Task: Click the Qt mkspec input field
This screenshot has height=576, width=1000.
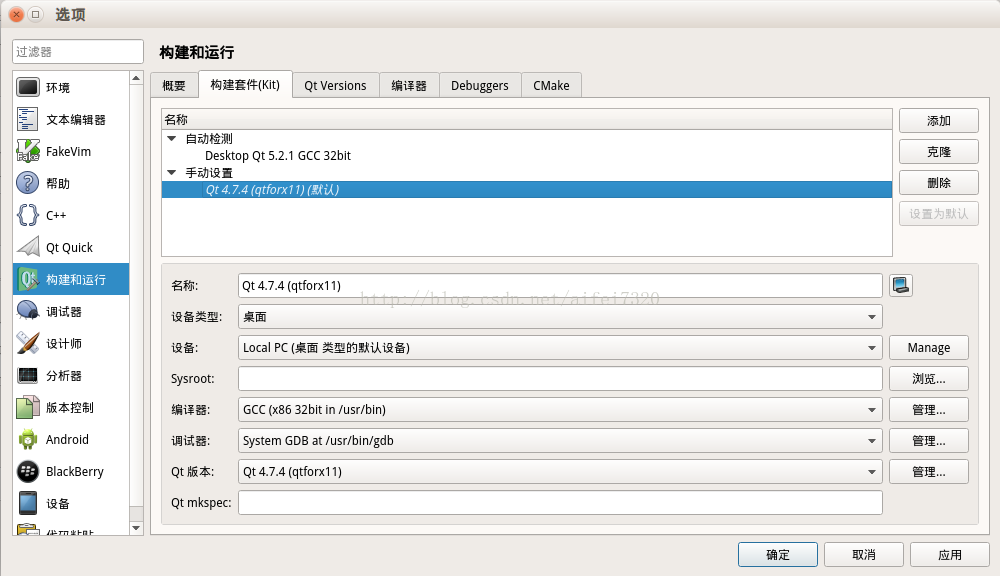Action: [x=561, y=503]
